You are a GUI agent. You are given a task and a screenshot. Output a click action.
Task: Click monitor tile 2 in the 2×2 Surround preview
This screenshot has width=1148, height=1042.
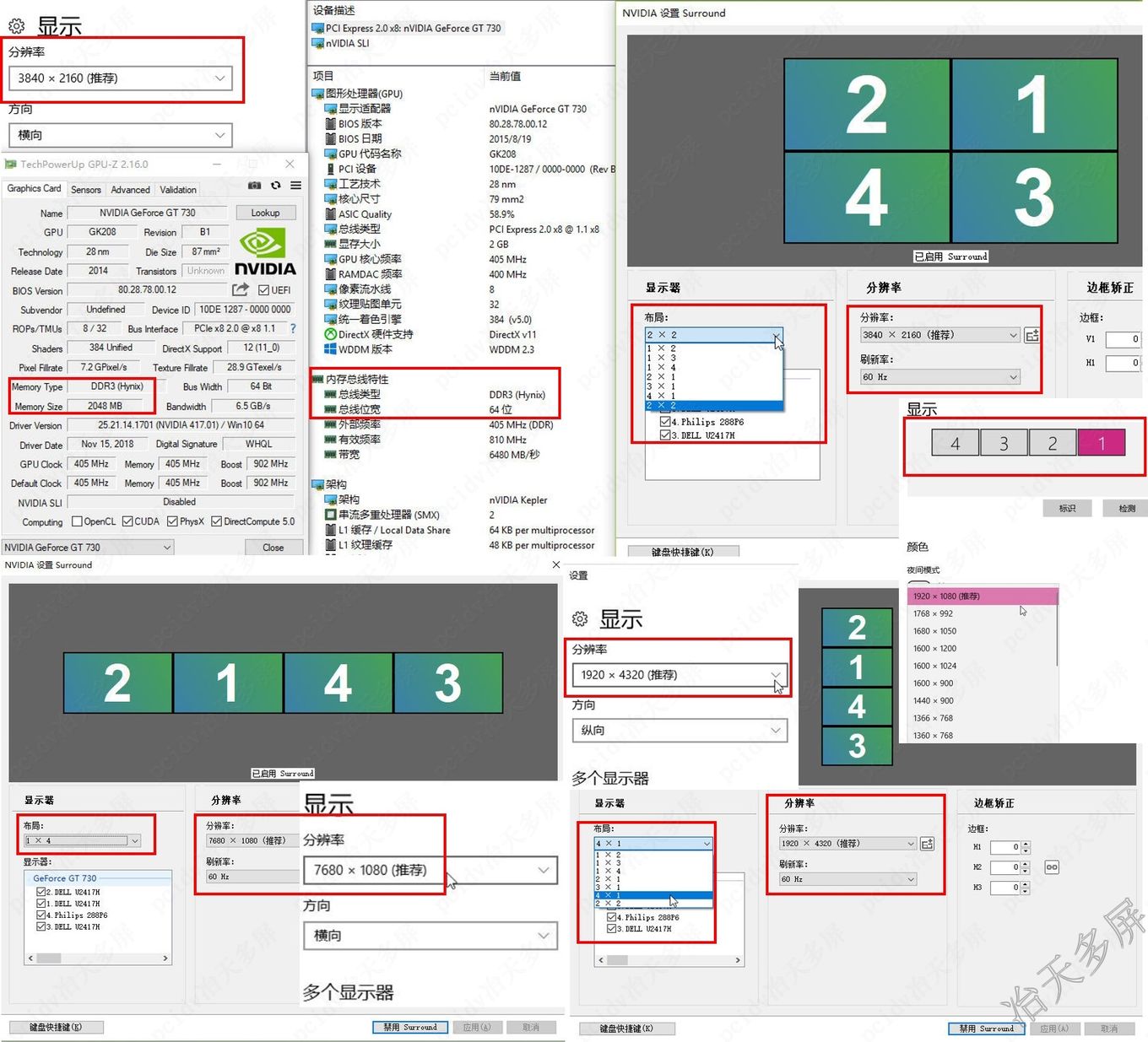(867, 105)
